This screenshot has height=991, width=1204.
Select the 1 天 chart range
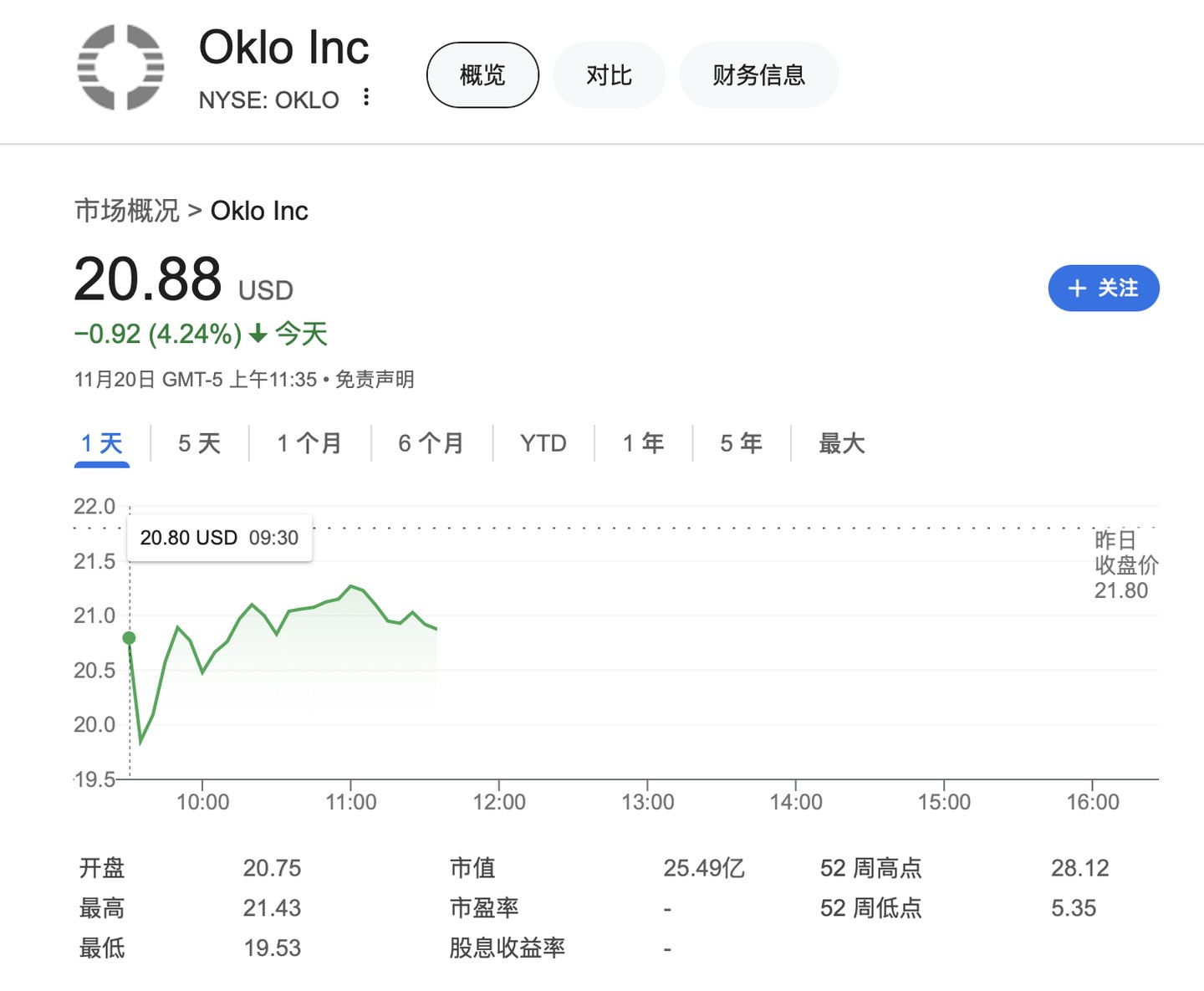click(102, 443)
